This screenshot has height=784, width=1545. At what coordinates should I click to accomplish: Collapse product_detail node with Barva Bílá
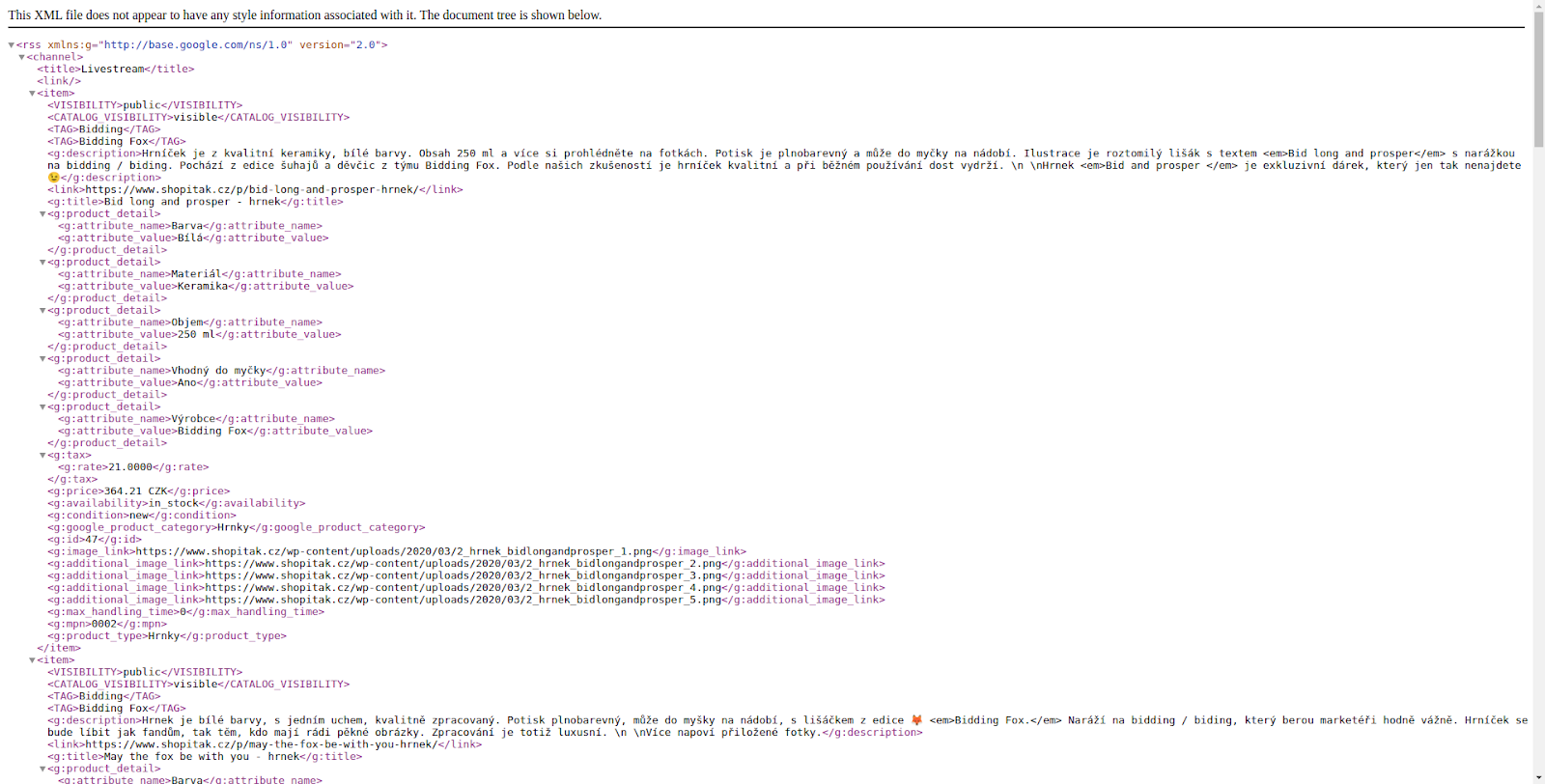42,214
